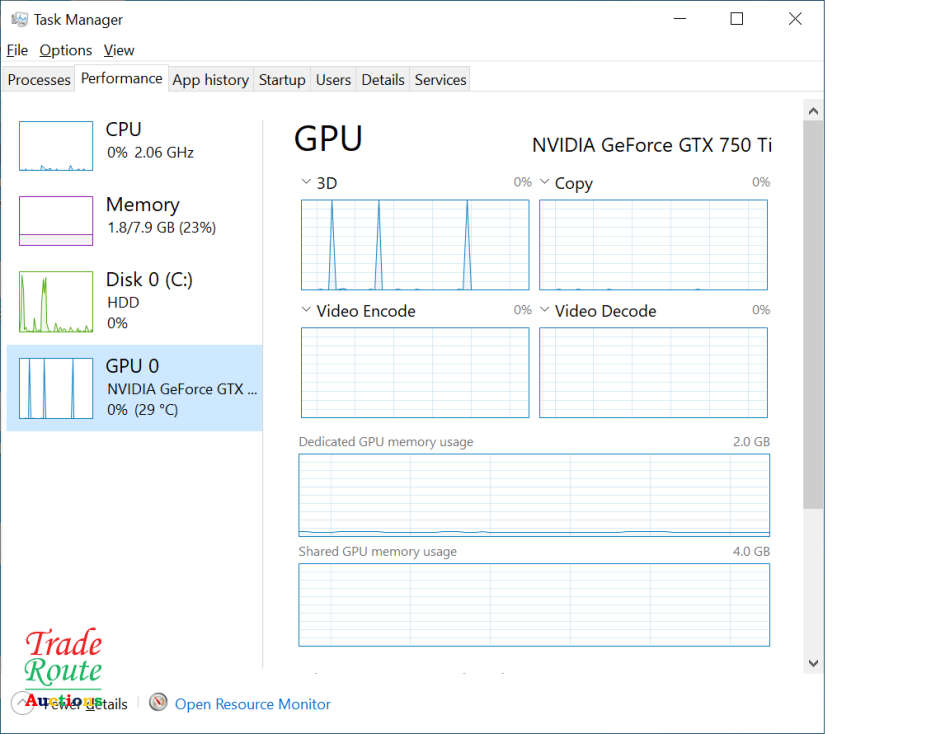Open the View menu
Viewport: 950px width, 734px height.
click(119, 50)
